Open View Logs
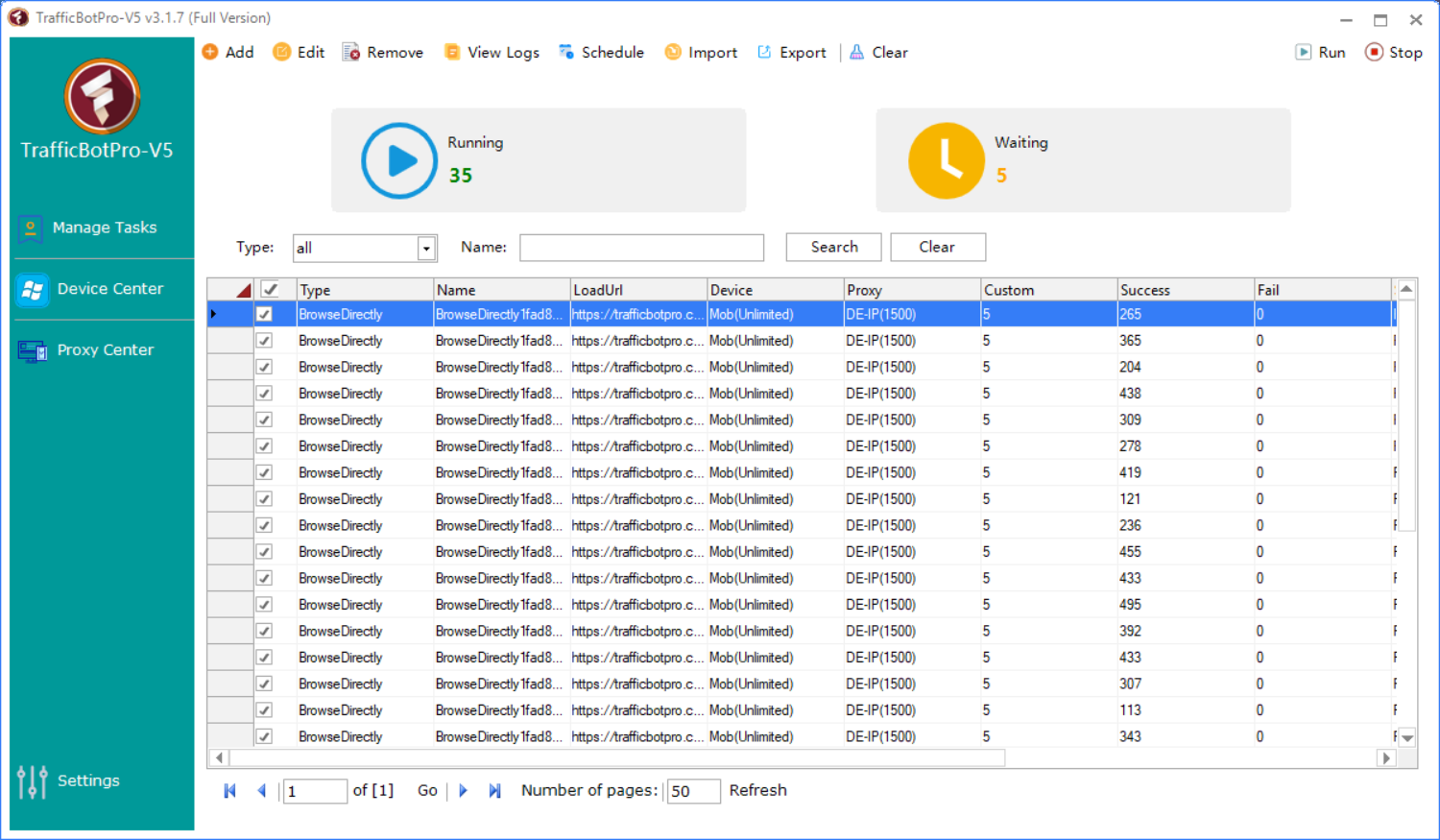 click(492, 52)
